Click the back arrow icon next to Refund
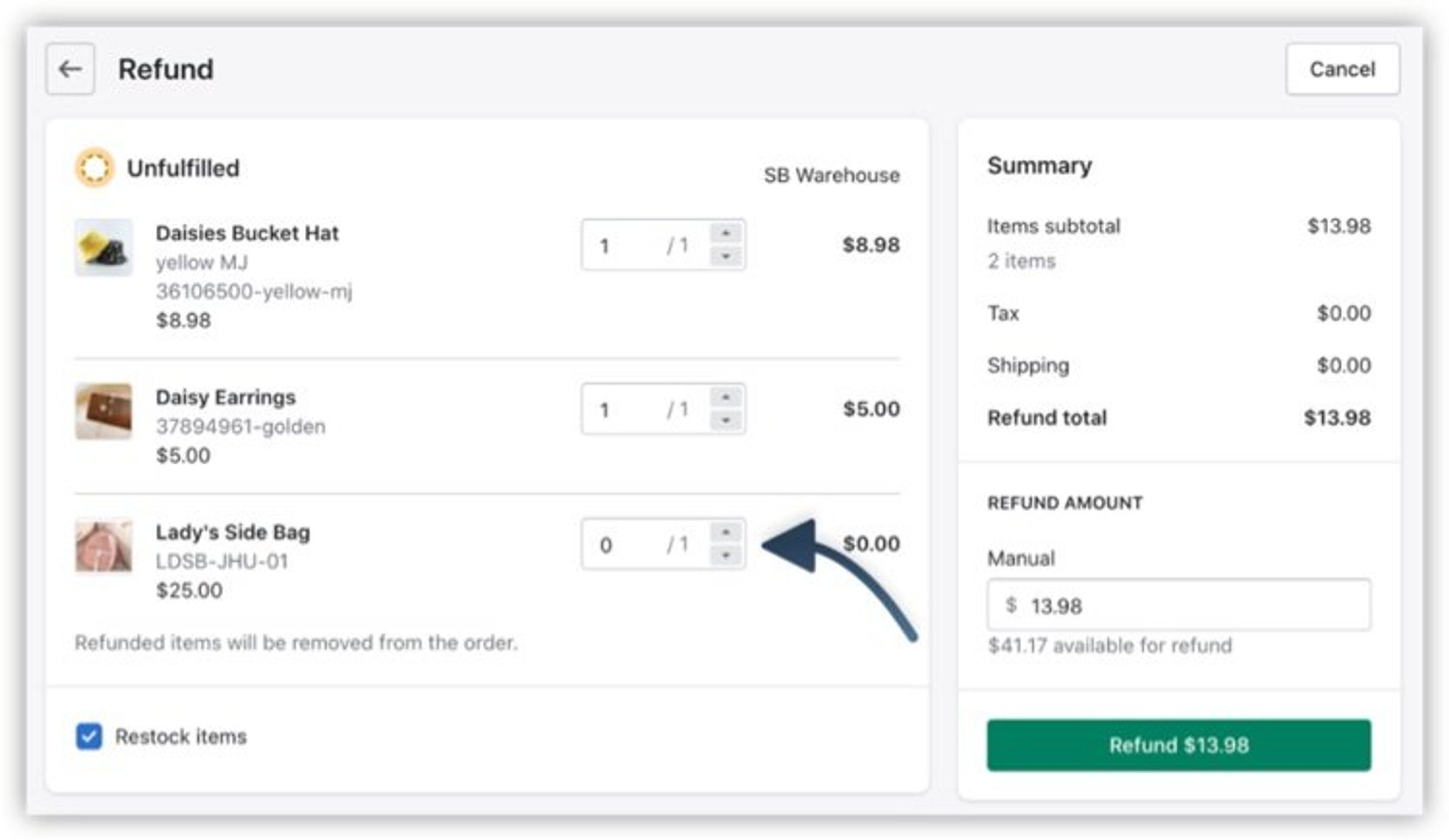 (x=70, y=70)
